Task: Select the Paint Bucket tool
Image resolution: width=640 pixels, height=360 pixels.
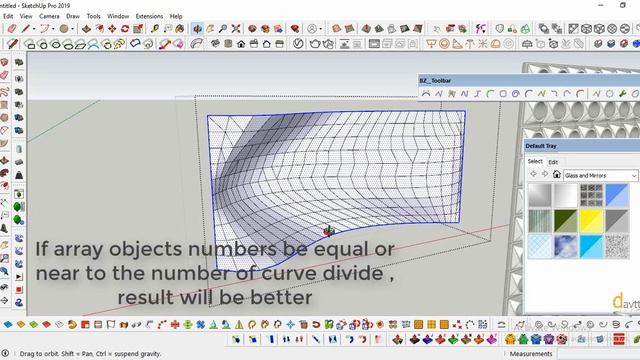Action: click(x=180, y=29)
